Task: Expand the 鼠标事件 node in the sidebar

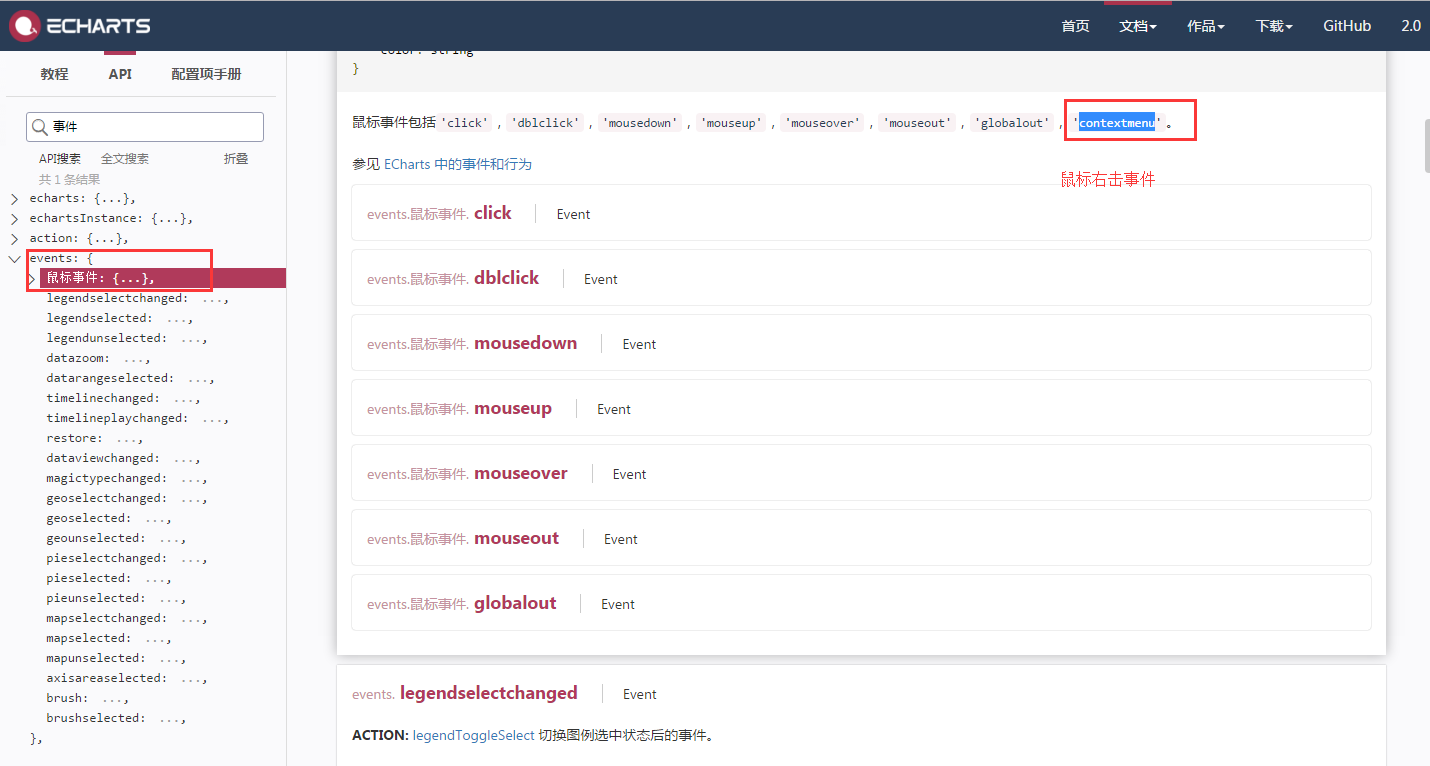Action: [x=32, y=277]
